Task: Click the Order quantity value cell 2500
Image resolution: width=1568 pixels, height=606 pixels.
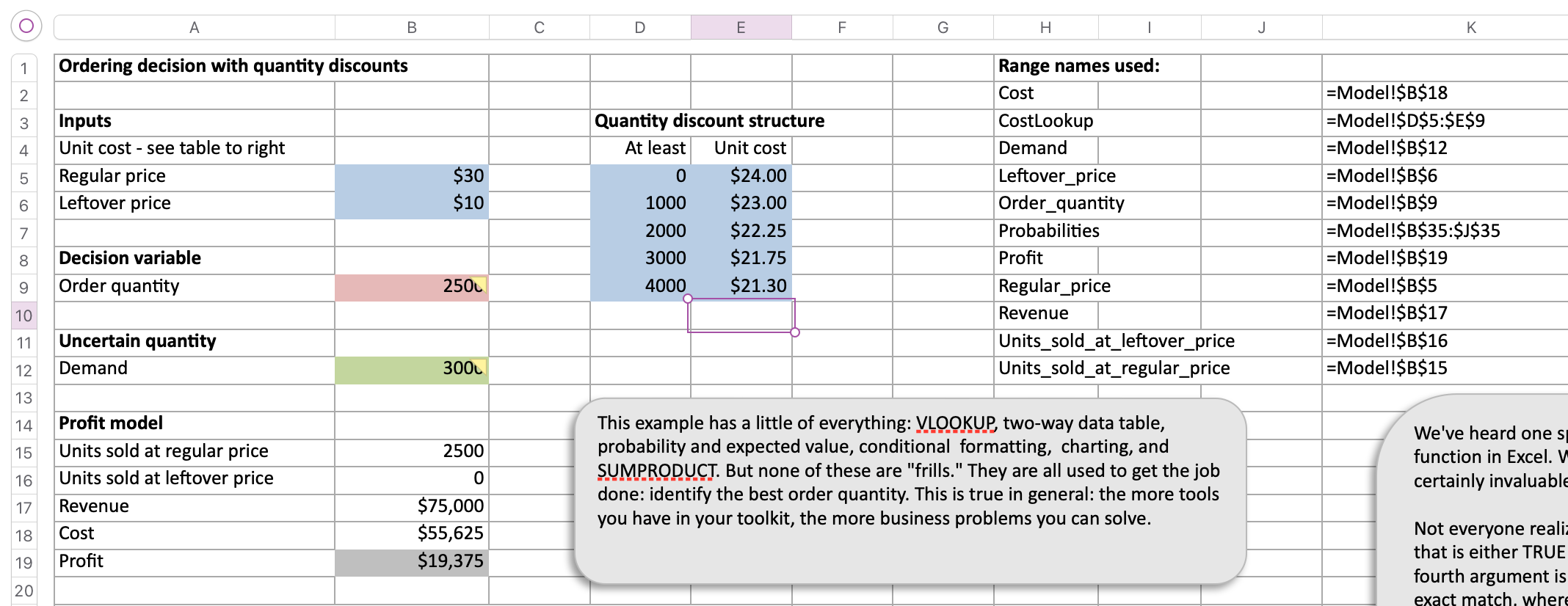Action: click(412, 288)
